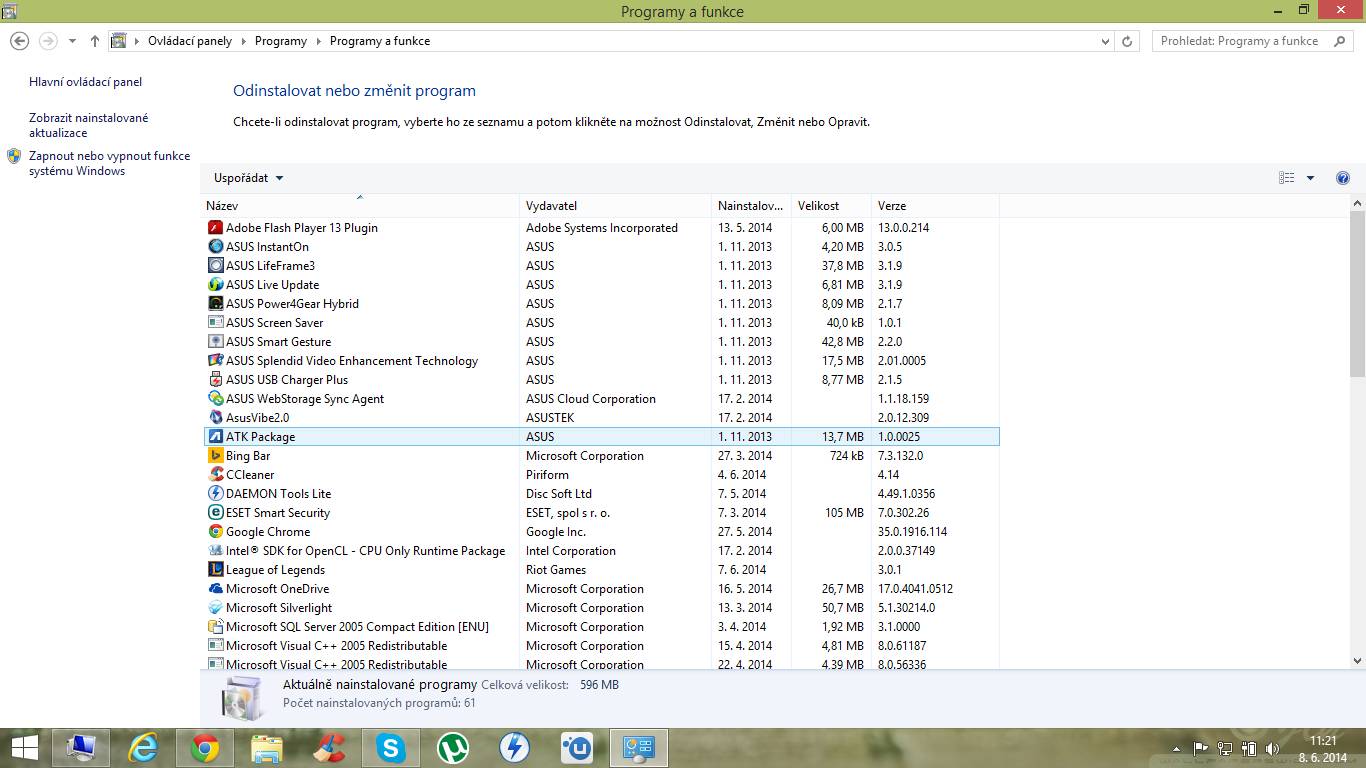The image size is (1366, 768).
Task: Expand the view options dropdown arrow
Action: (x=1311, y=178)
